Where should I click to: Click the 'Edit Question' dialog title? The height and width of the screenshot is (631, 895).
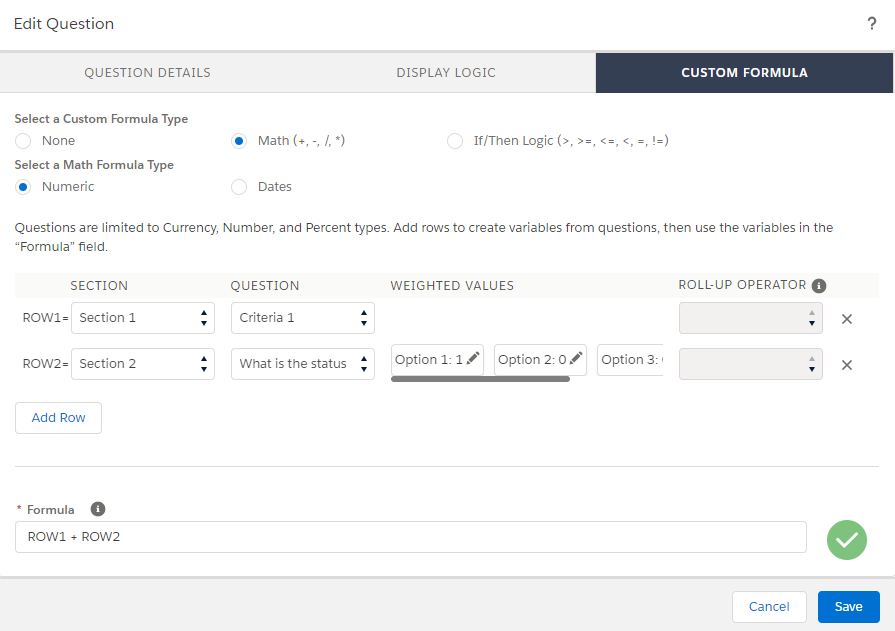64,24
